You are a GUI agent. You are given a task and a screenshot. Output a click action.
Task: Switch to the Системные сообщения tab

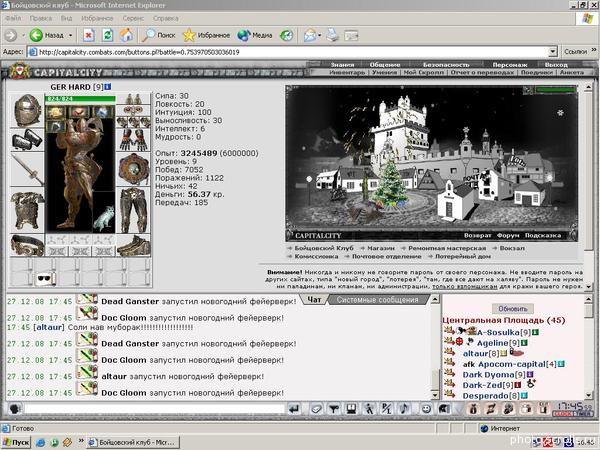tap(378, 300)
